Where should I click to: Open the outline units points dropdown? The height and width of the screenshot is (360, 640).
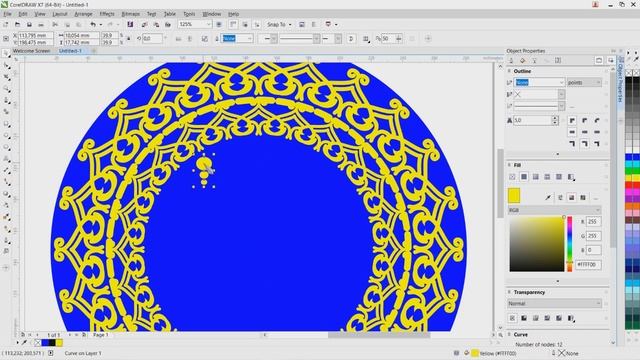coord(584,82)
